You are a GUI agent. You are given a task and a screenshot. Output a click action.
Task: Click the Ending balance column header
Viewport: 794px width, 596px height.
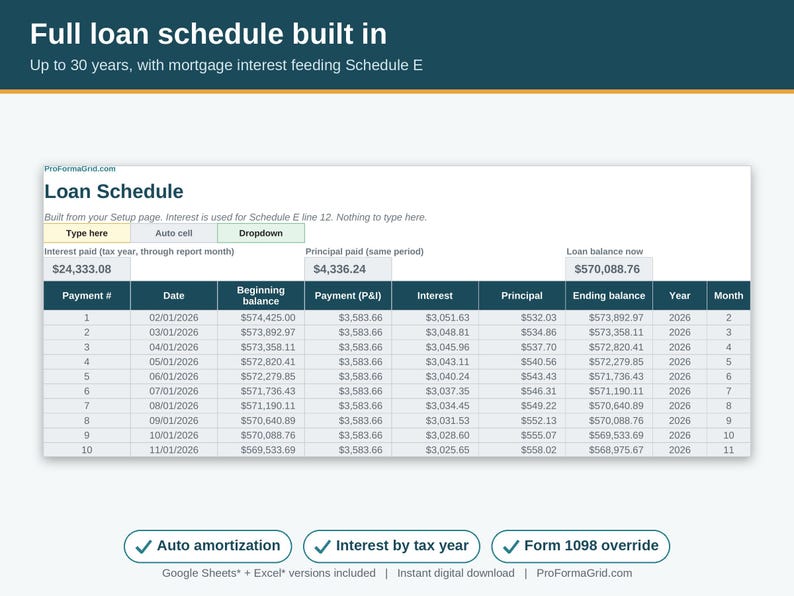coord(609,296)
